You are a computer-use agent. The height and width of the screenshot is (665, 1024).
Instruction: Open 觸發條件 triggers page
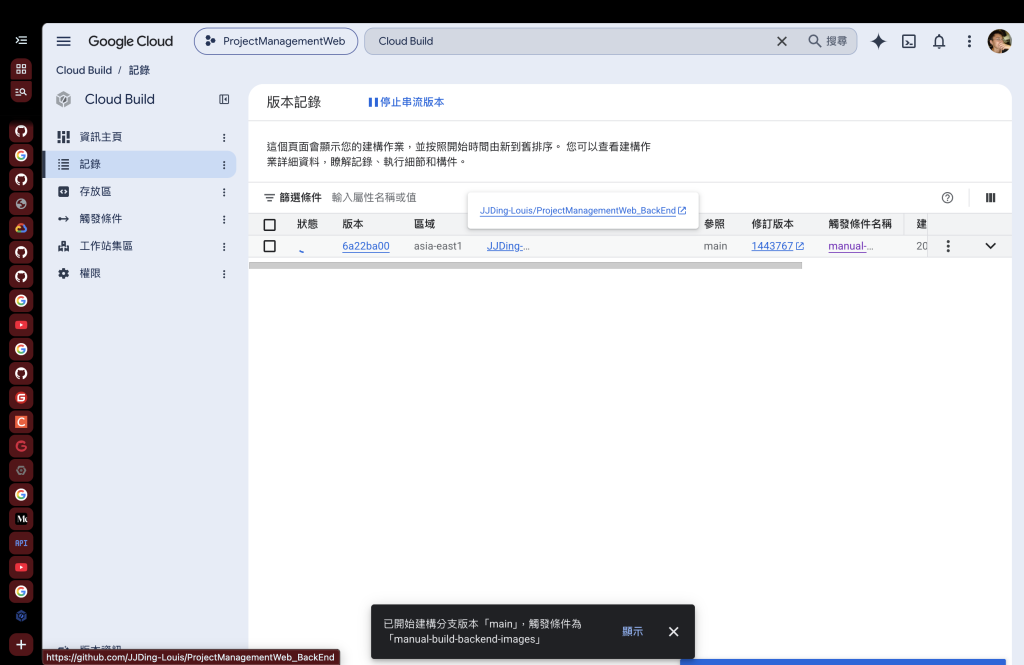click(101, 219)
